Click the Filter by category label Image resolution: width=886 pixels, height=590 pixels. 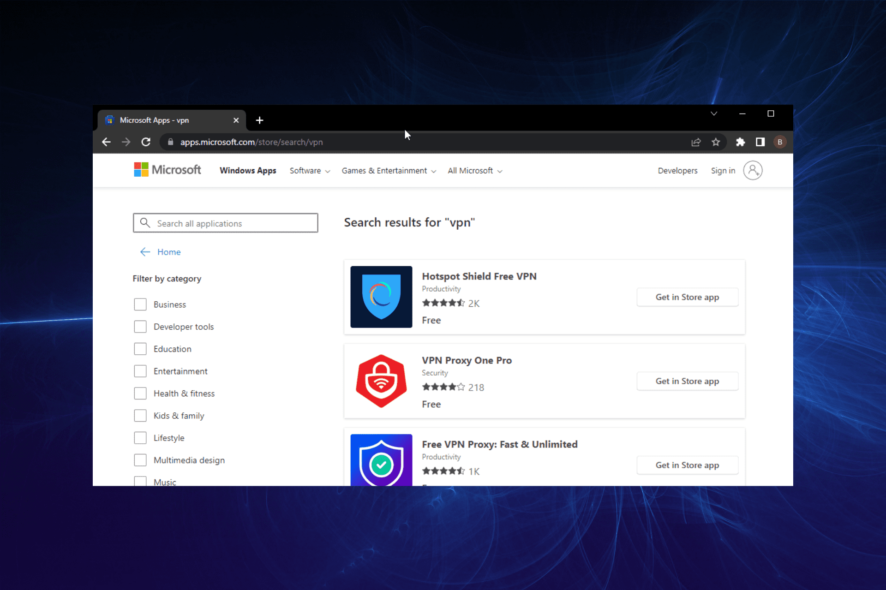pos(167,279)
